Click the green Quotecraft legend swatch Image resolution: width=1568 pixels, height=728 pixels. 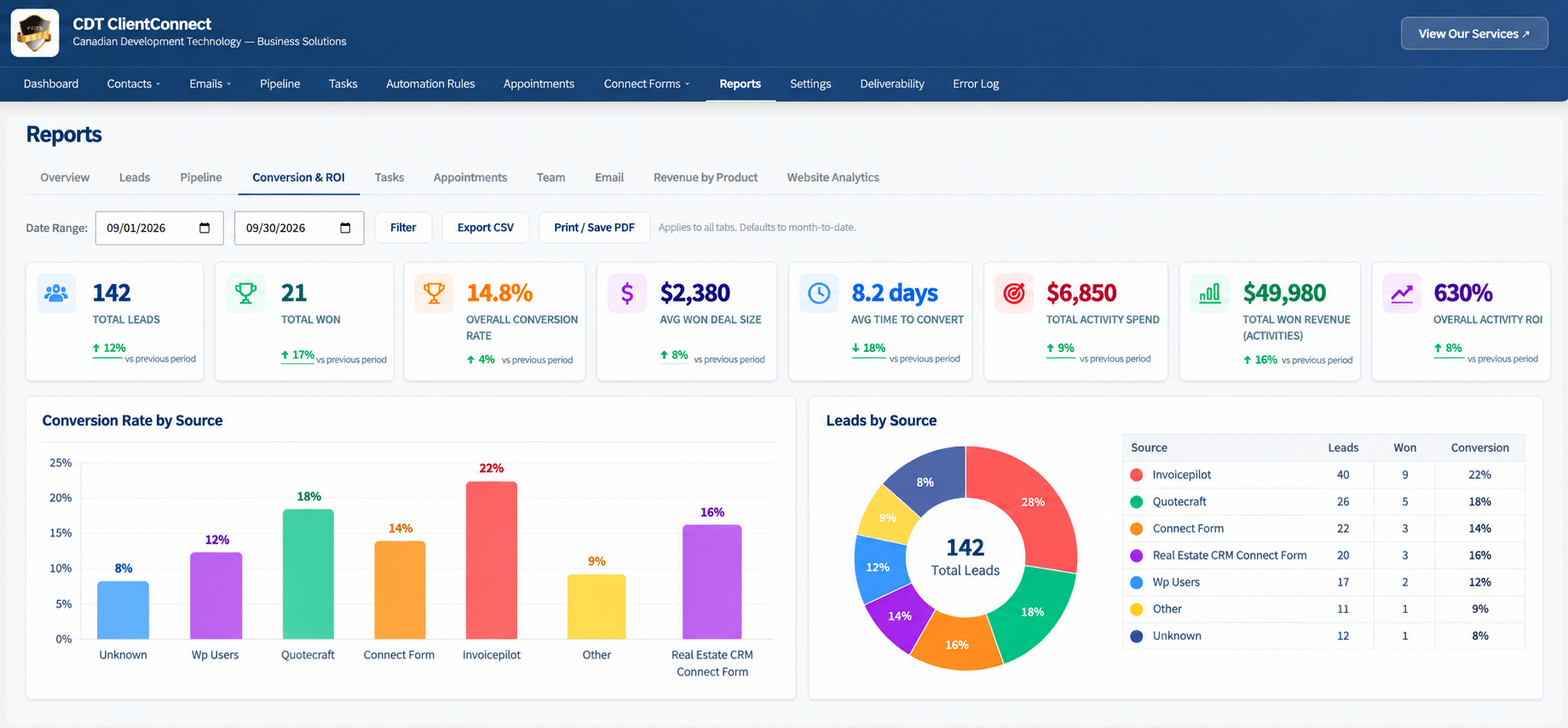(1136, 502)
